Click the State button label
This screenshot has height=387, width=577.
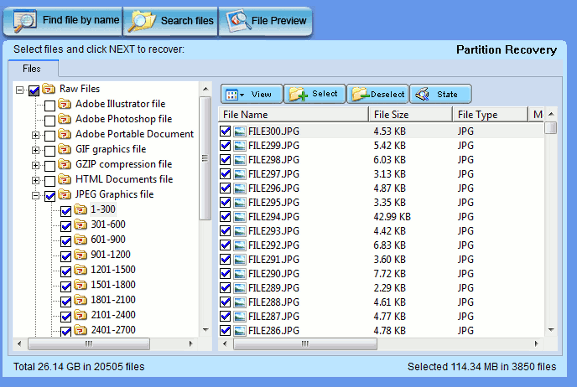coord(447,95)
